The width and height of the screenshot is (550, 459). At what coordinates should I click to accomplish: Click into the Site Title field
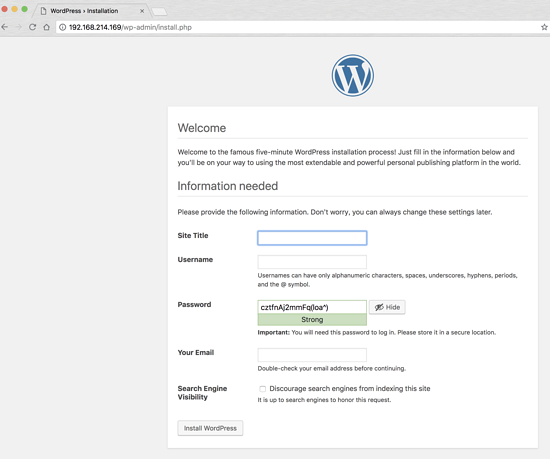[312, 238]
